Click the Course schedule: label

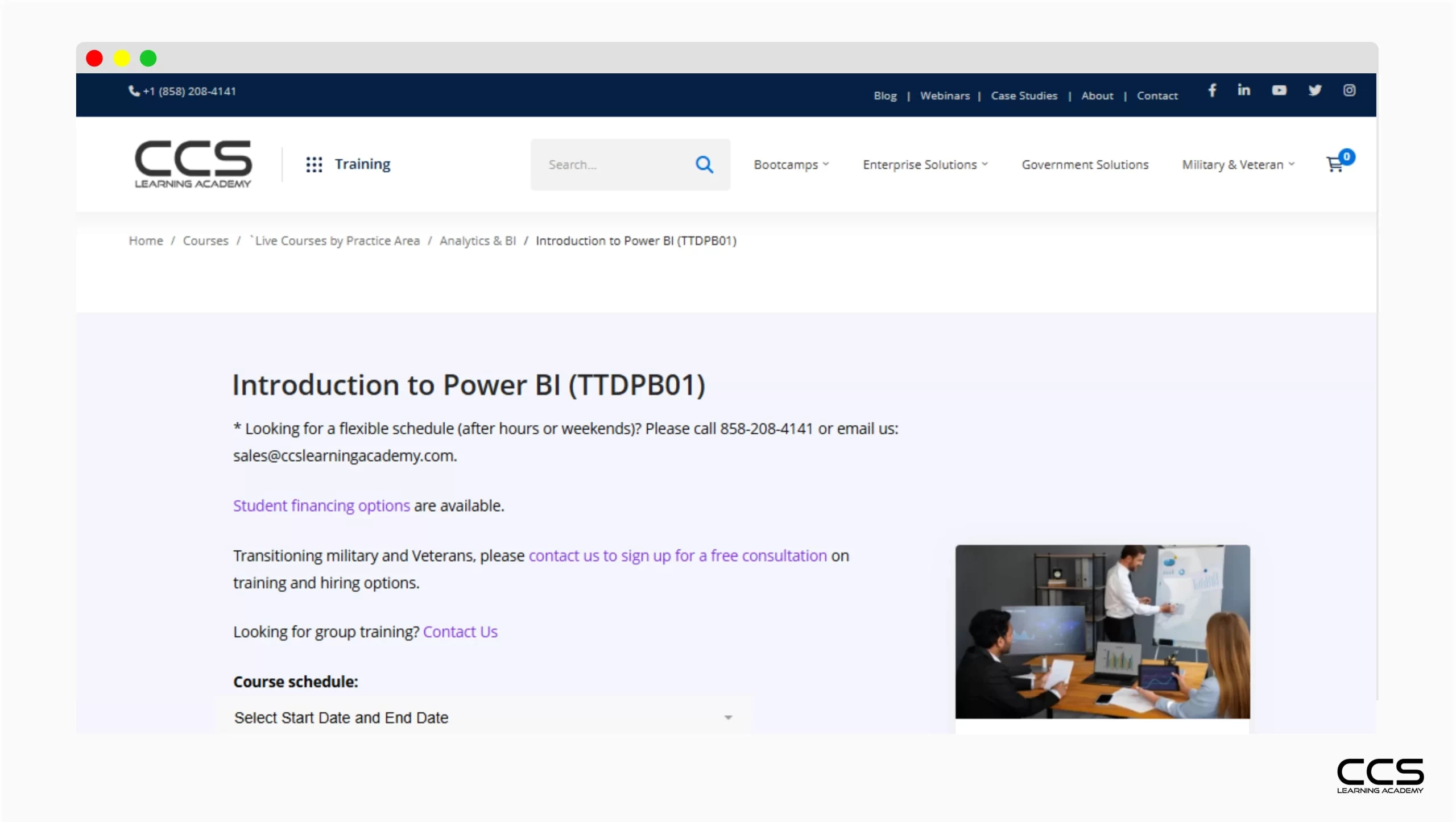(296, 681)
